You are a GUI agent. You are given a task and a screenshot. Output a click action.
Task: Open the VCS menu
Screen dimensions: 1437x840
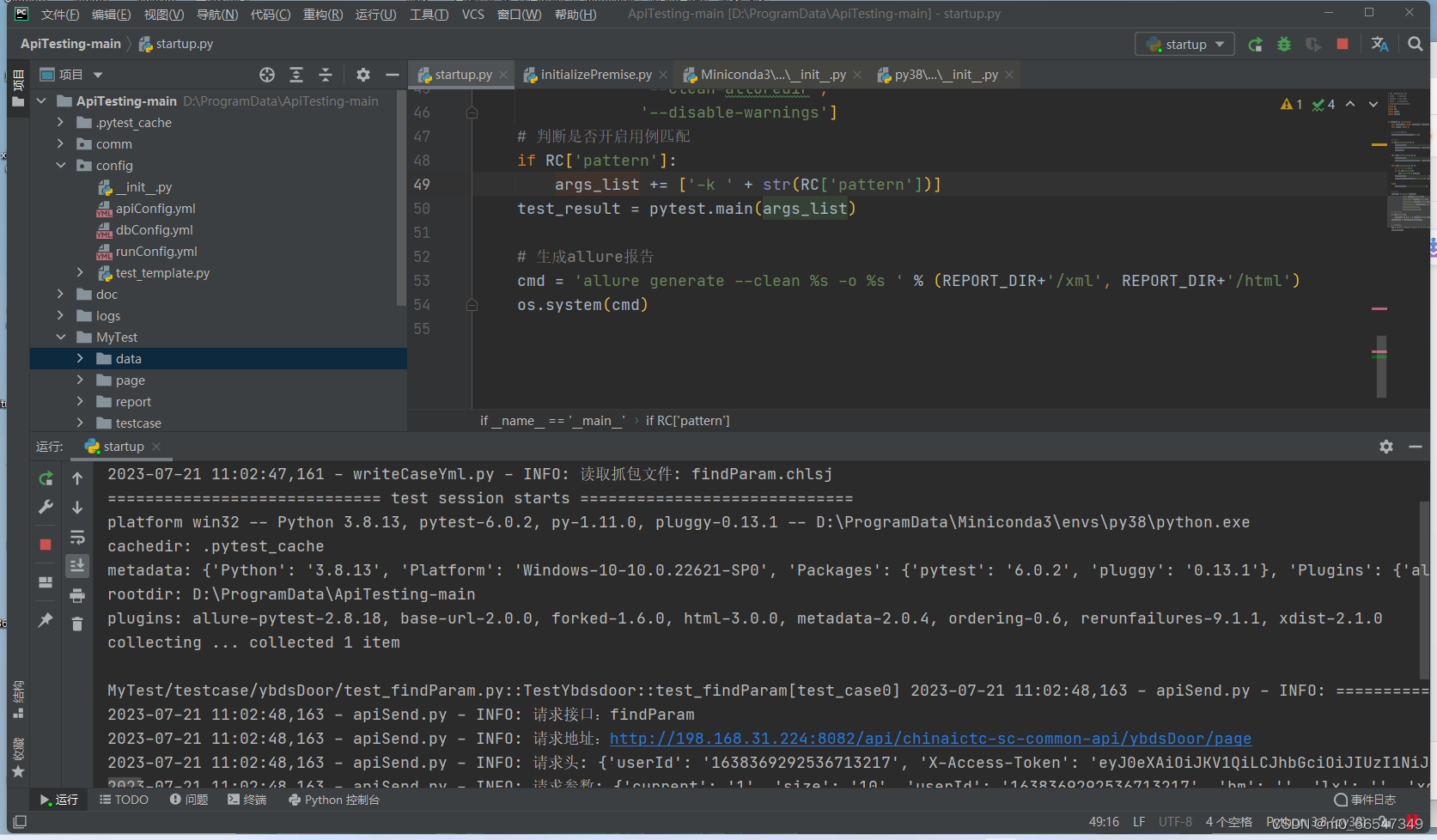472,14
